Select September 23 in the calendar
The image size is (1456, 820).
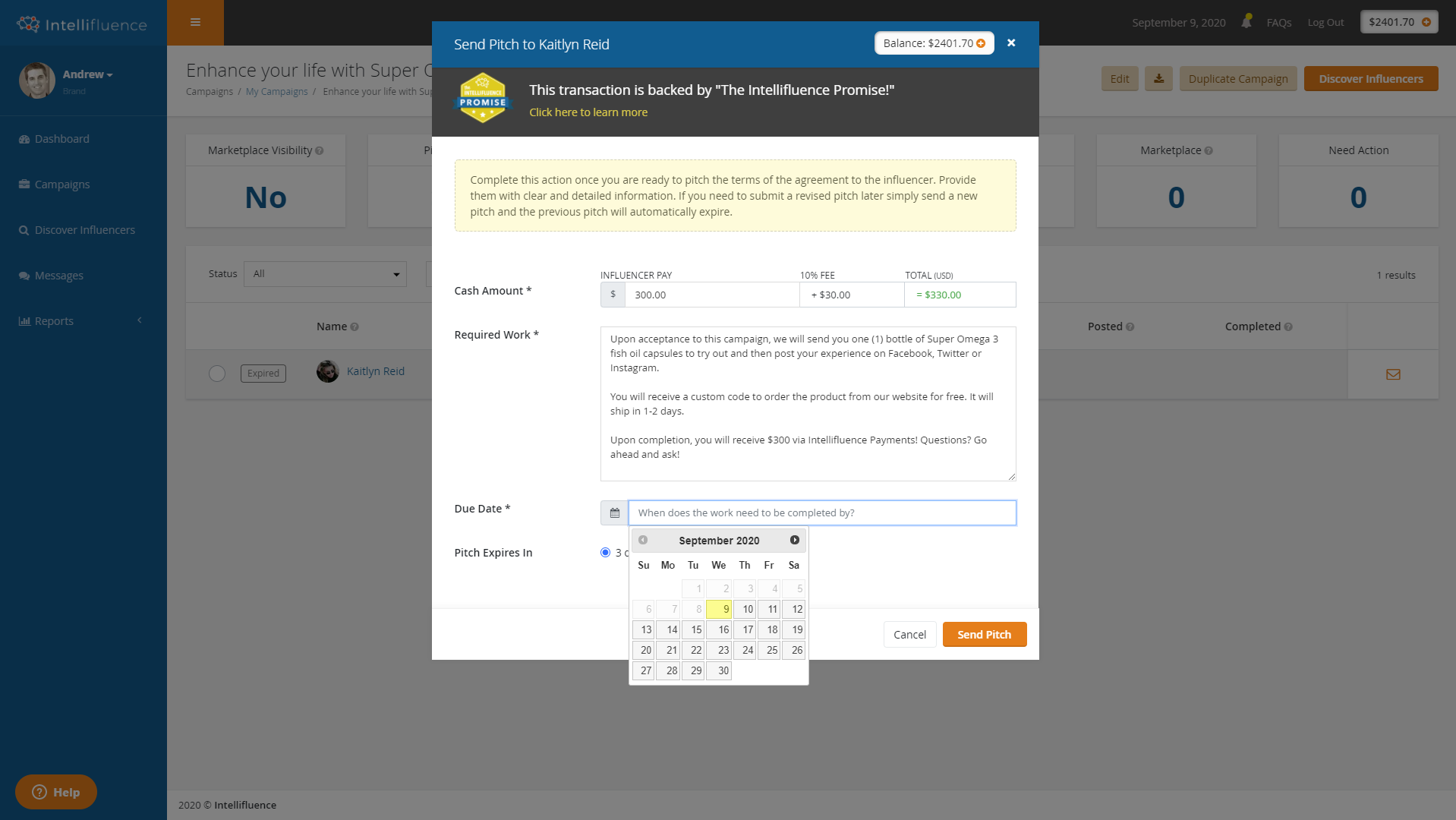pyautogui.click(x=719, y=650)
